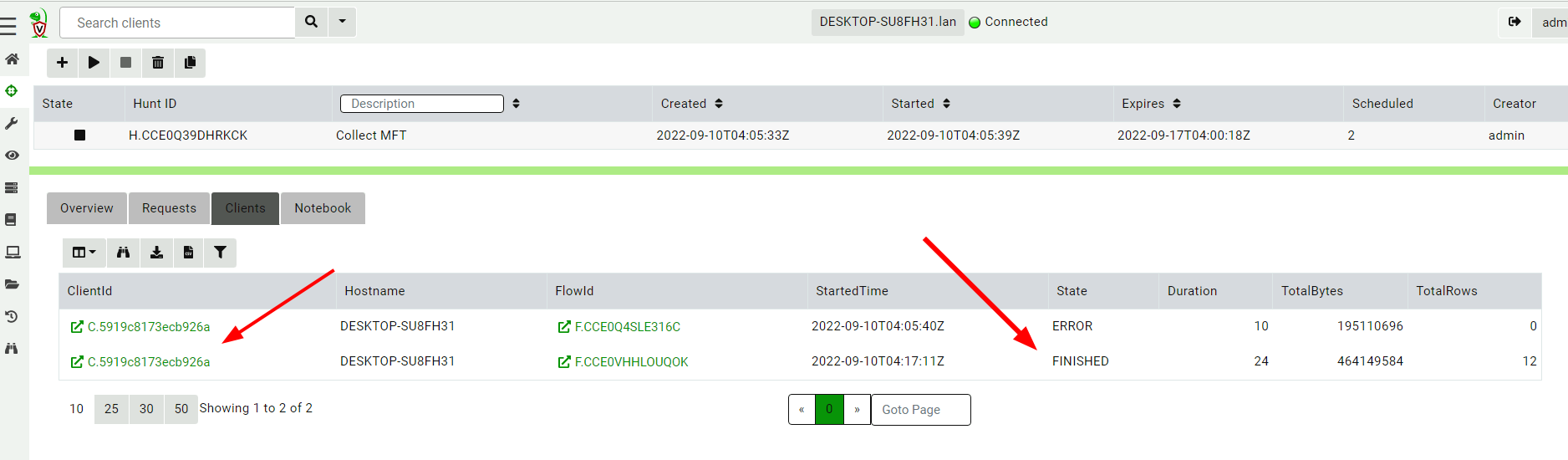Open flow F.CCE0VHHLOUQOK

[624, 362]
